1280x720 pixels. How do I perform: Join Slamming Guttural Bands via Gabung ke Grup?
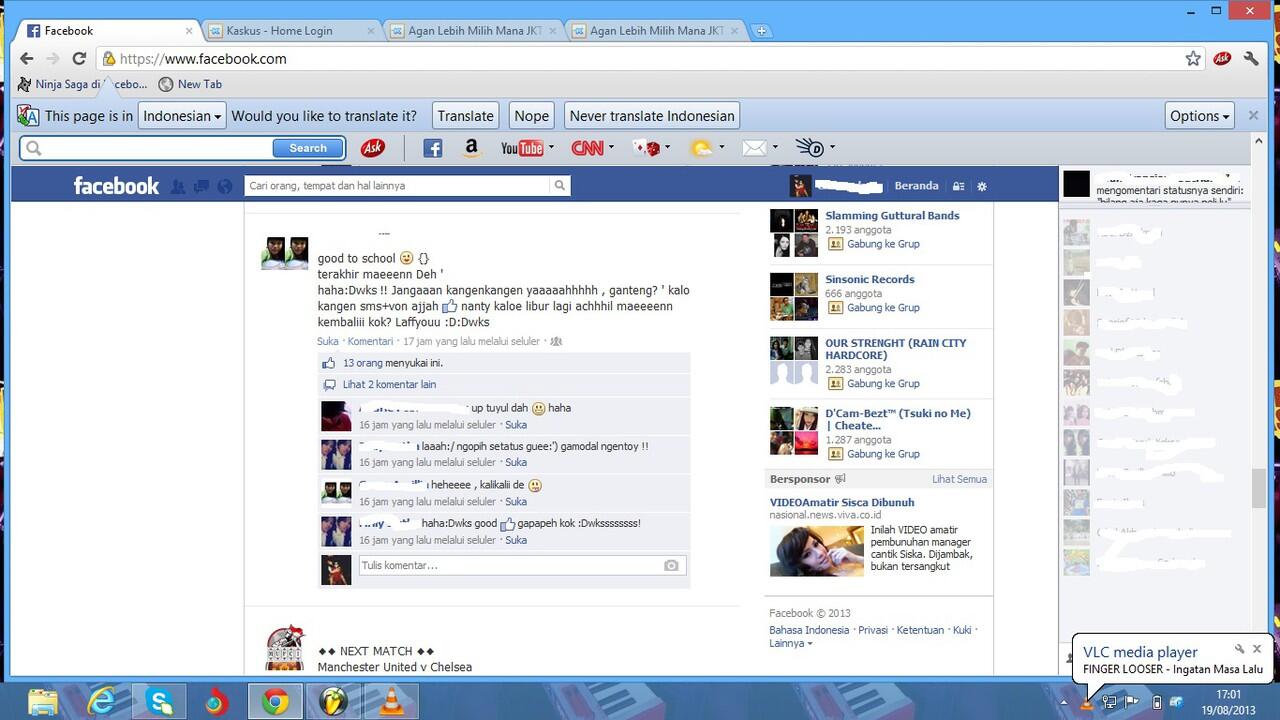(x=883, y=244)
